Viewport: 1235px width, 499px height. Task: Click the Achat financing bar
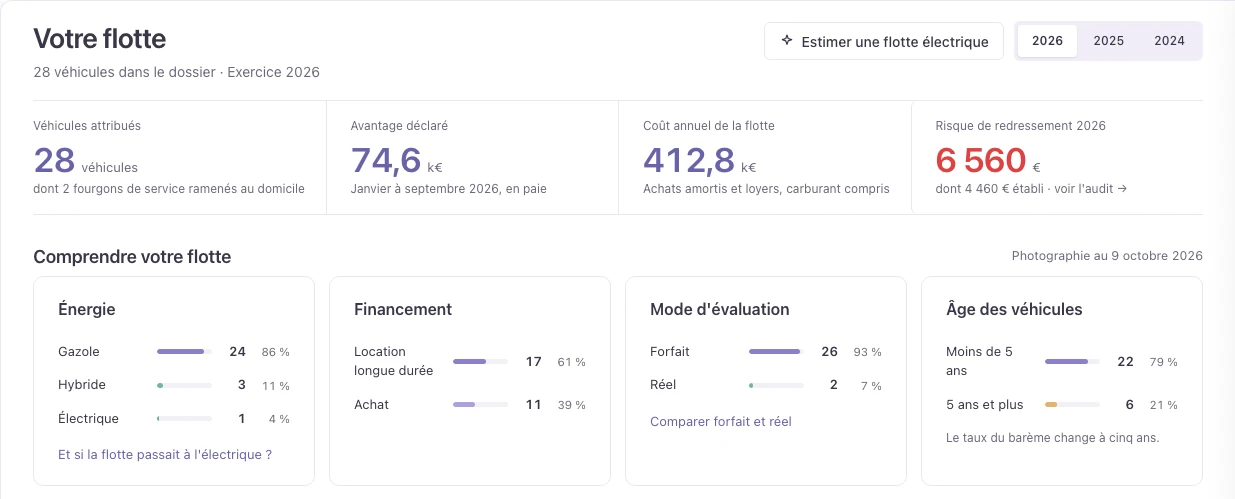pyautogui.click(x=480, y=405)
